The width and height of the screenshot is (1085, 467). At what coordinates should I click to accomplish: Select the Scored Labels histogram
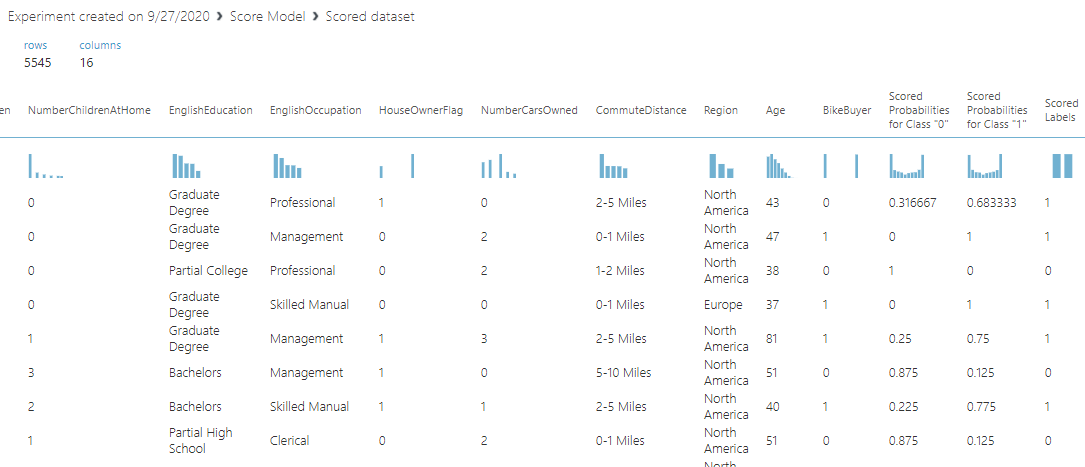1061,166
